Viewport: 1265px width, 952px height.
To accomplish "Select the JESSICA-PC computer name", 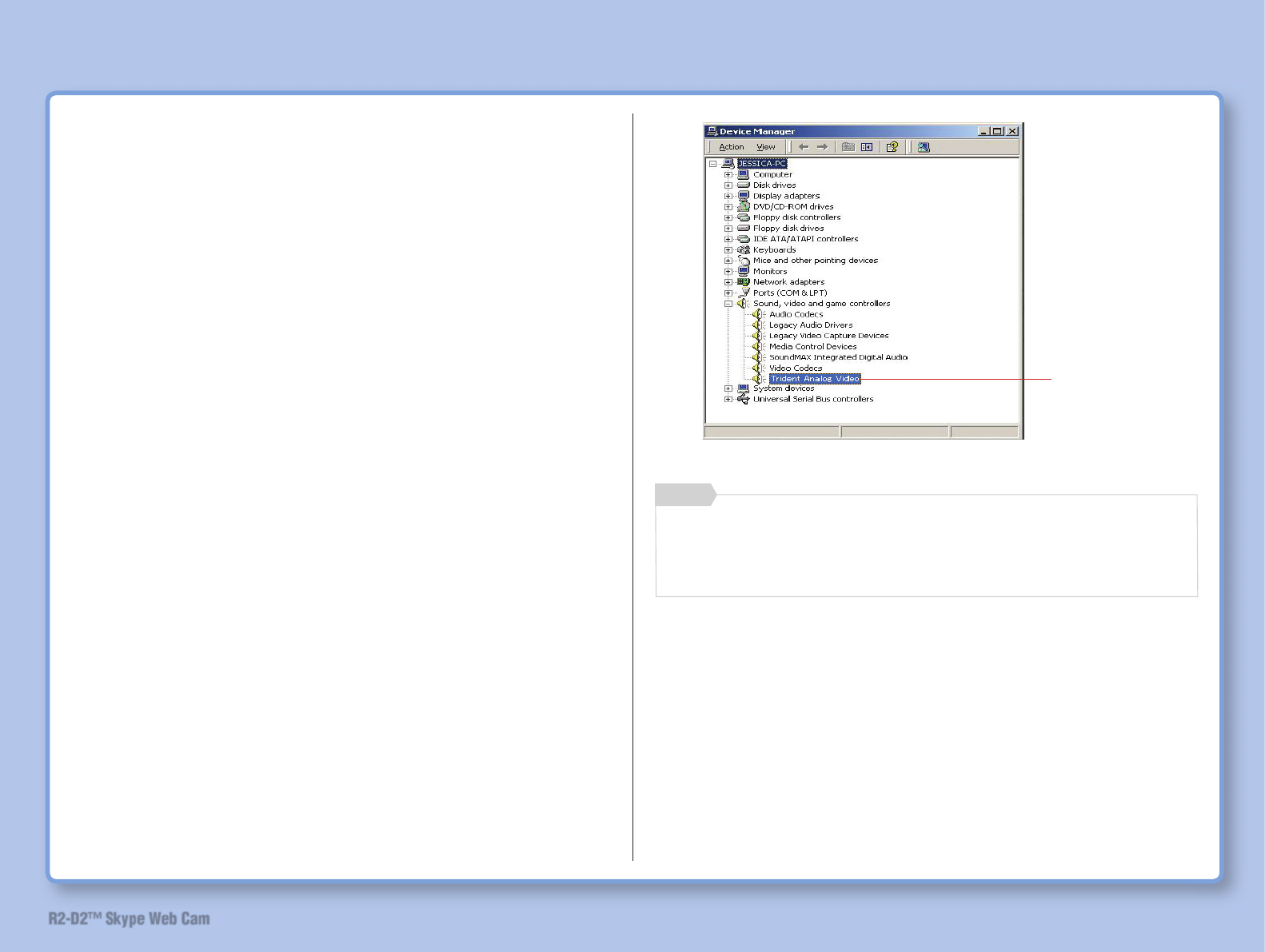I will 762,164.
